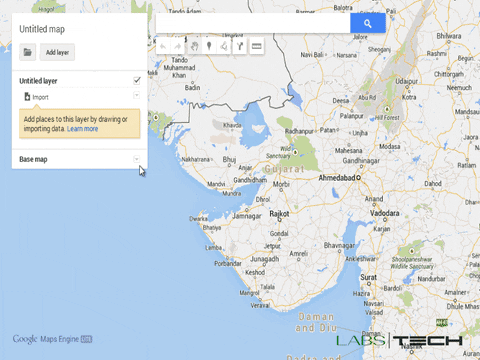Click the Vadodara city label
This screenshot has height=360, width=480.
point(384,213)
